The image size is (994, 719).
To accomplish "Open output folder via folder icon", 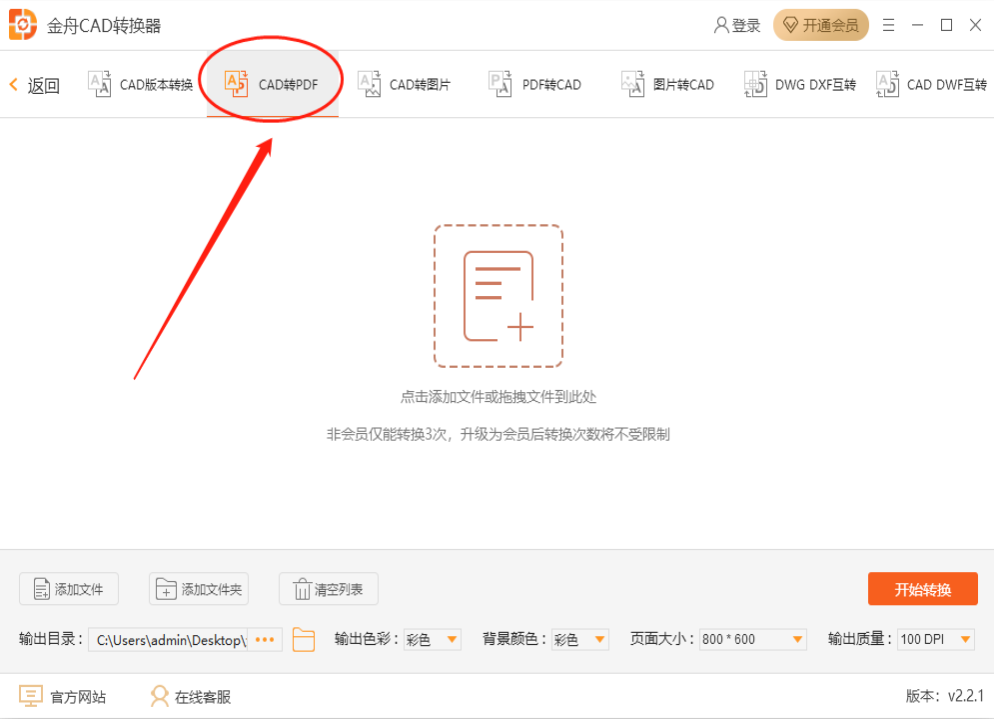I will tap(303, 640).
